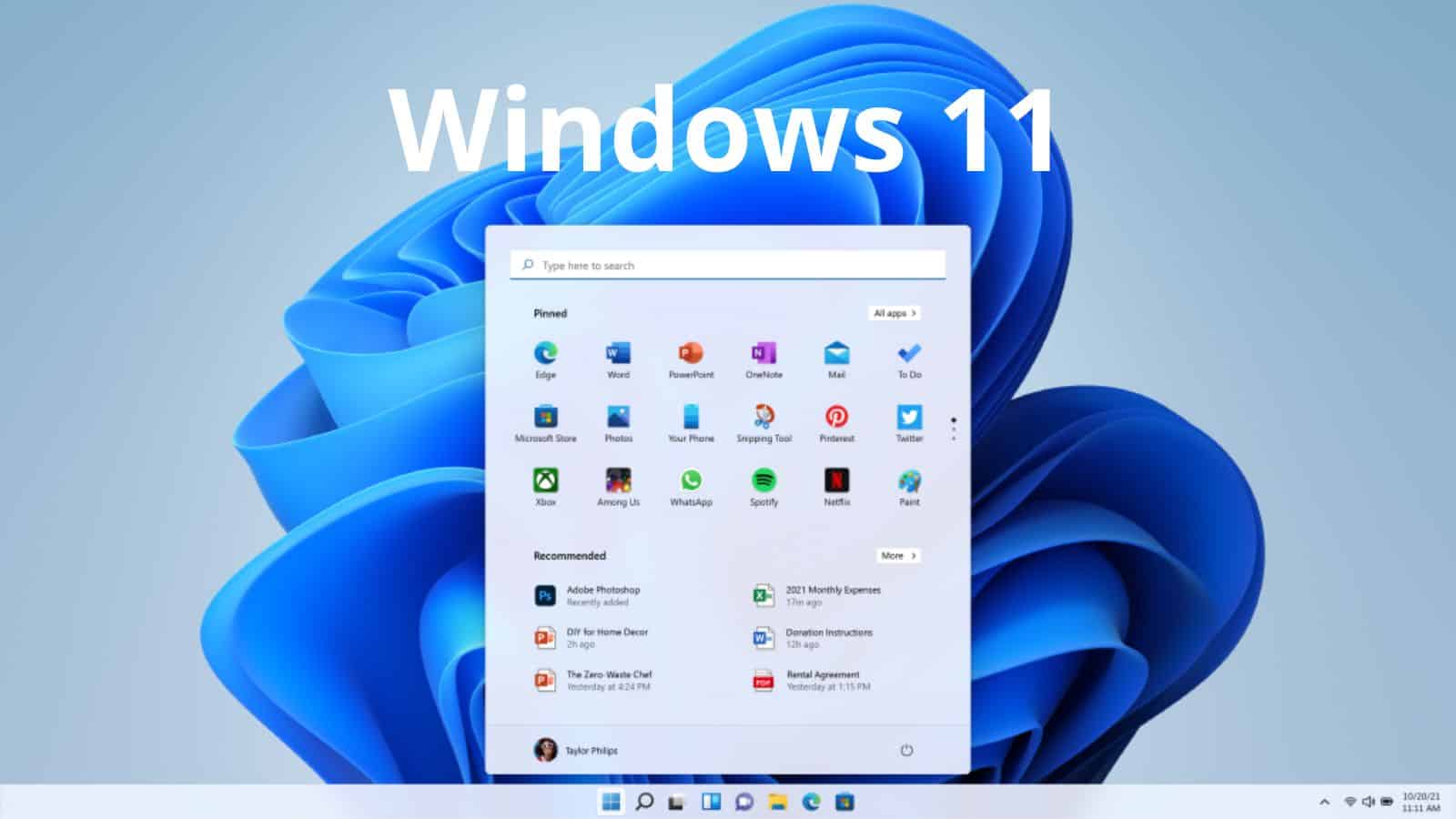Image resolution: width=1456 pixels, height=819 pixels.
Task: Open Task View on the taskbar
Action: click(676, 802)
